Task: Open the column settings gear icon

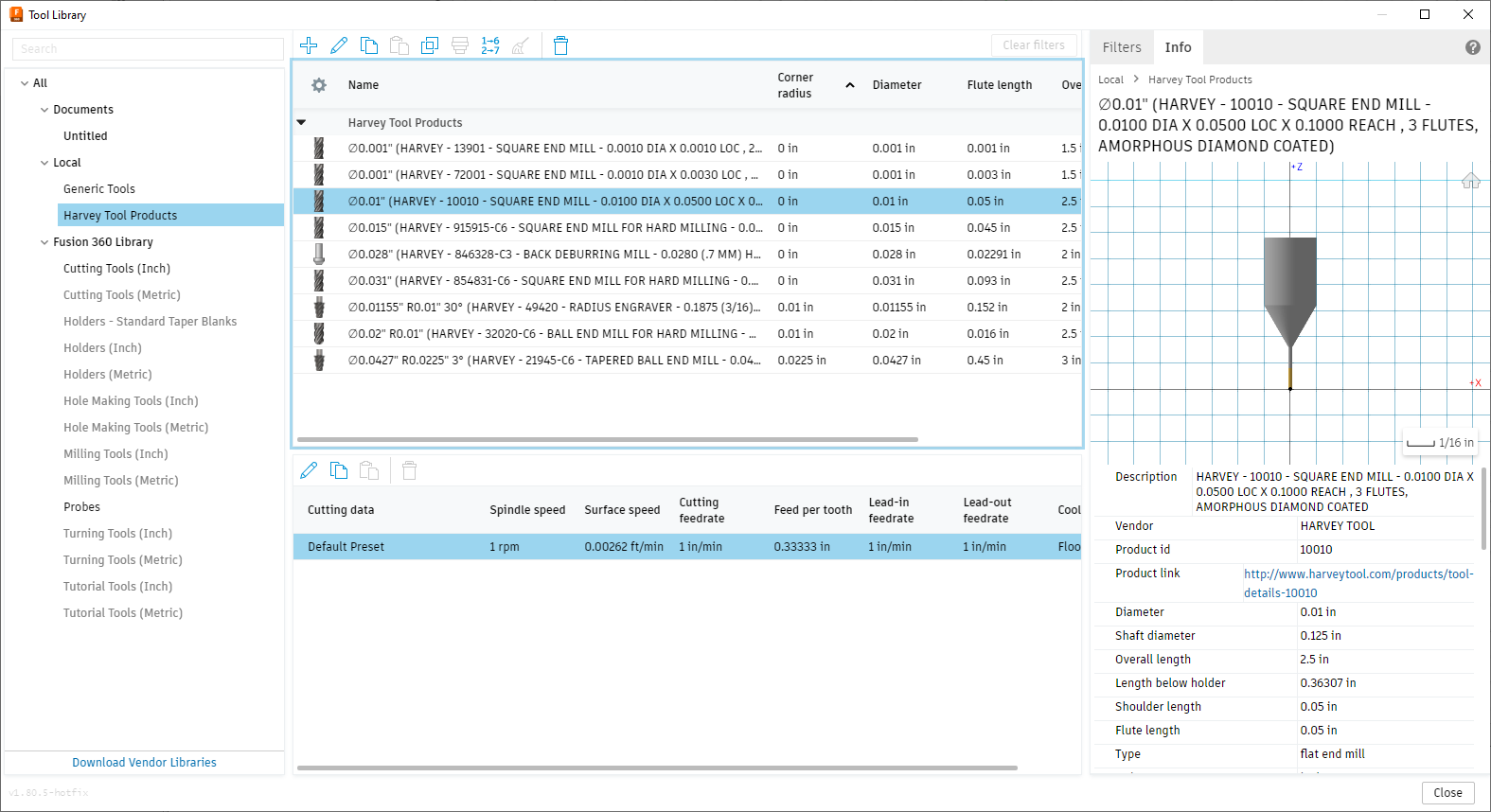Action: (319, 85)
